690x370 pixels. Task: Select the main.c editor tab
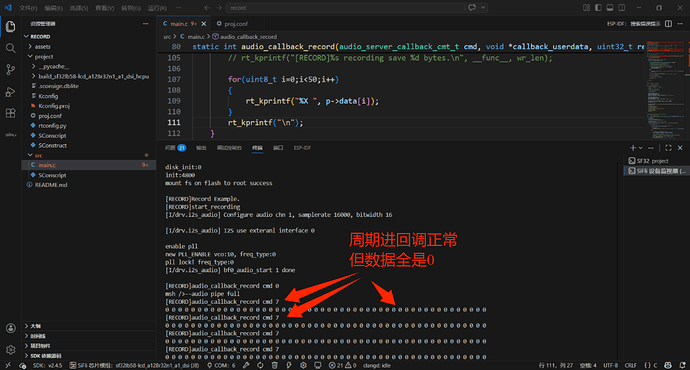[x=180, y=24]
